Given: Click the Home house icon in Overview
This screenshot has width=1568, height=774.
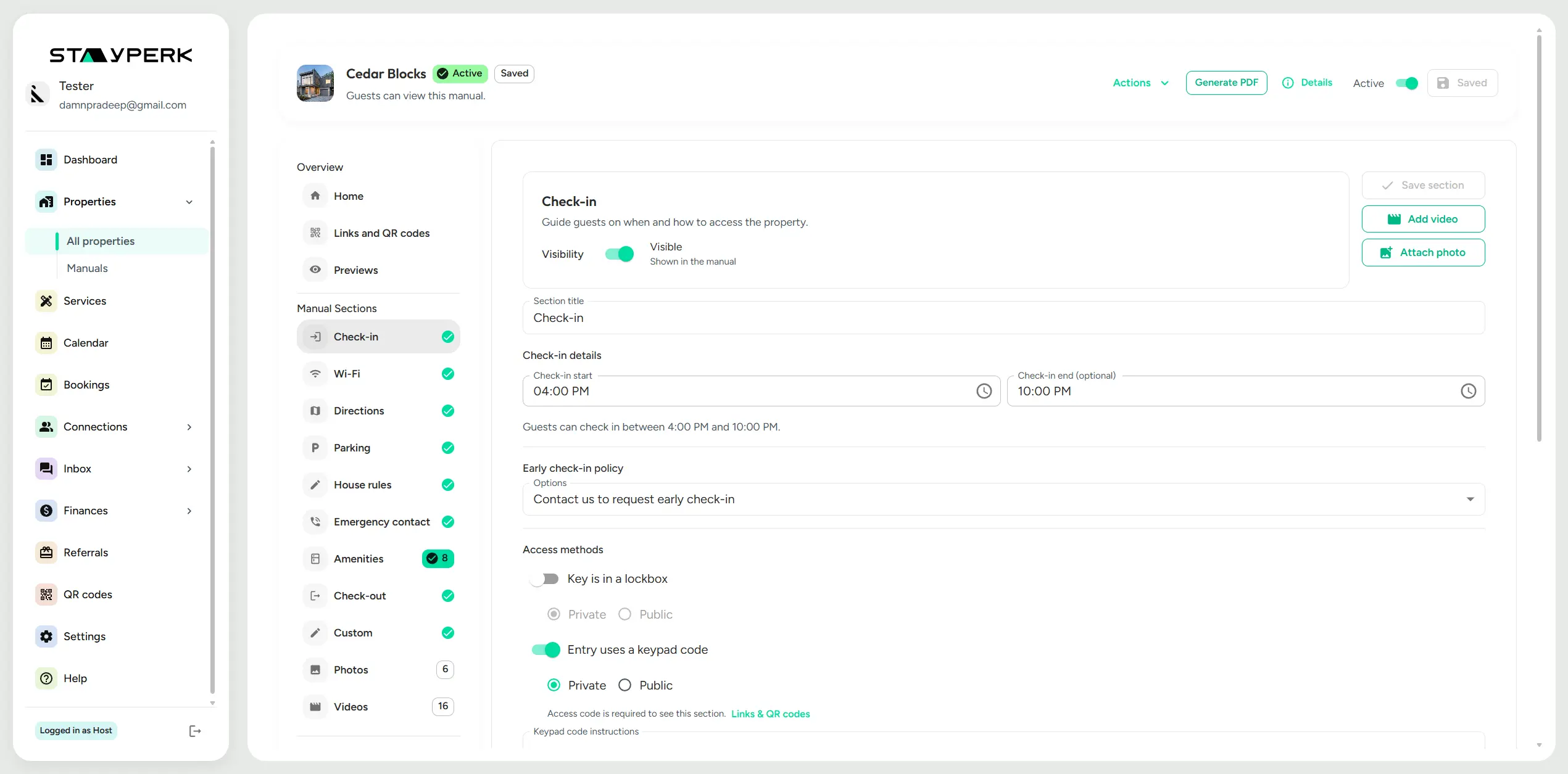Looking at the screenshot, I should pos(315,196).
